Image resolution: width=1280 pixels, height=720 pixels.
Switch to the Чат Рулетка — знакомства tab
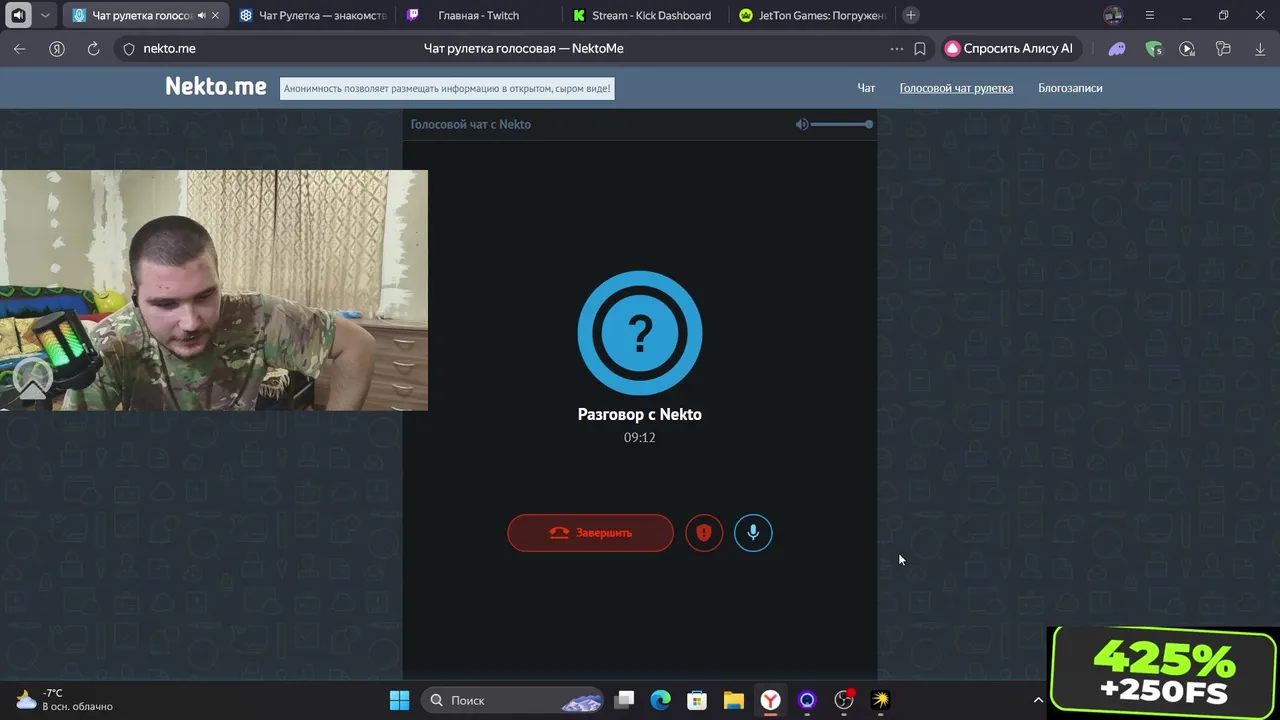coord(312,15)
